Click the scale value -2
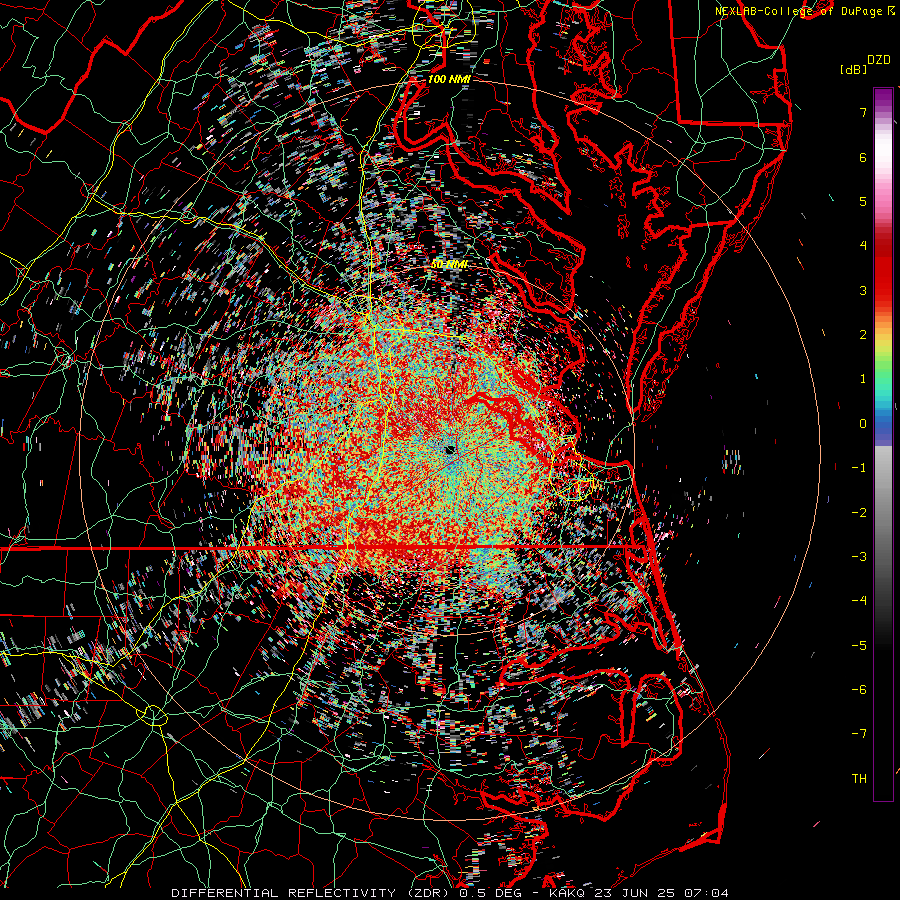The image size is (900, 900). coord(859,513)
